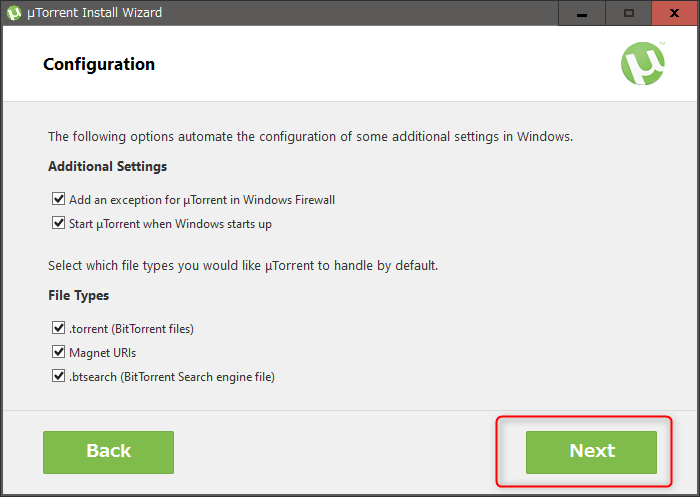700x497 pixels.
Task: Click the "Configuration" page heading
Action: pyautogui.click(x=99, y=65)
